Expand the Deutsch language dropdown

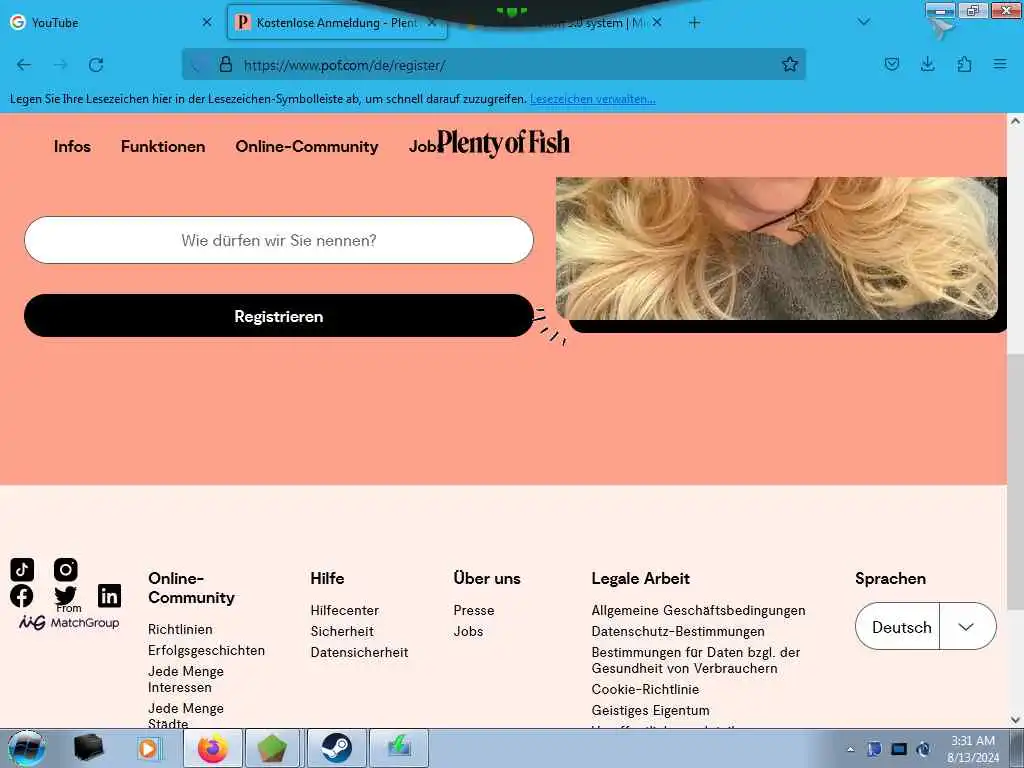click(x=925, y=626)
